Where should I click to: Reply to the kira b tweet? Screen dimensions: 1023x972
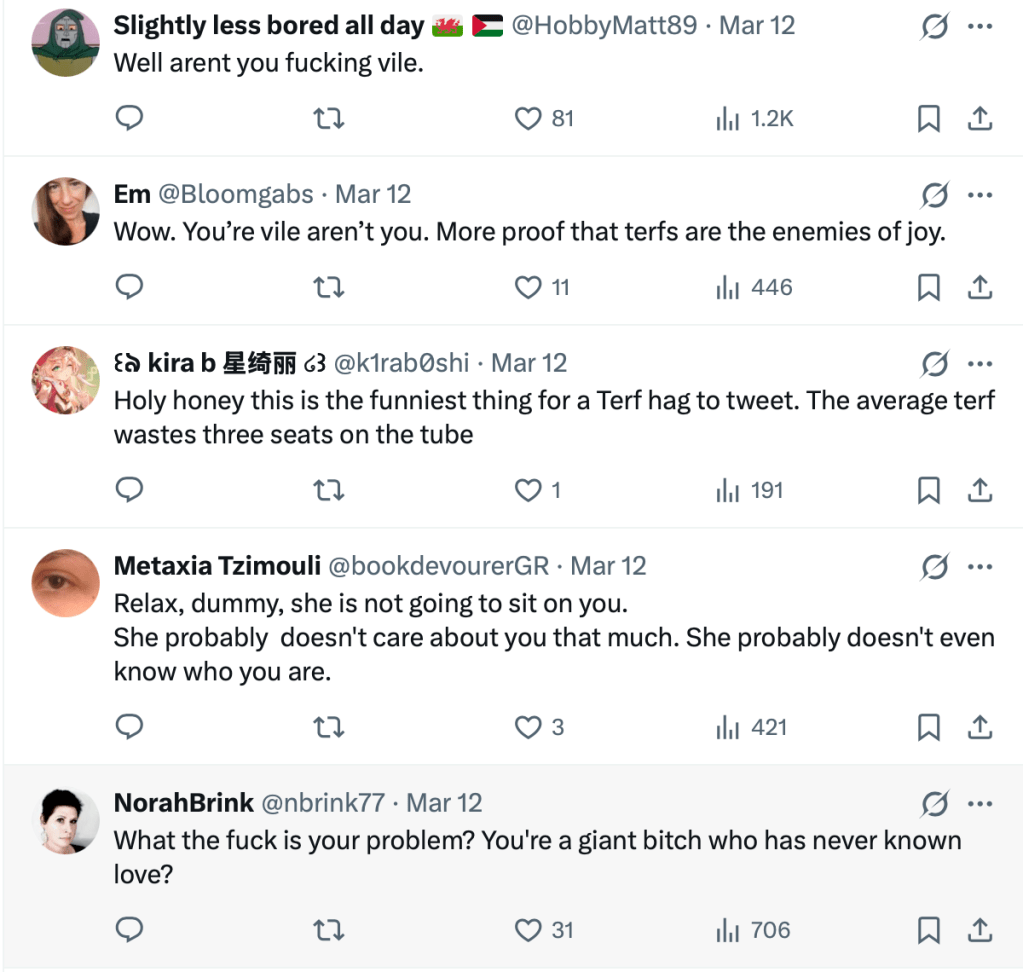coord(130,491)
